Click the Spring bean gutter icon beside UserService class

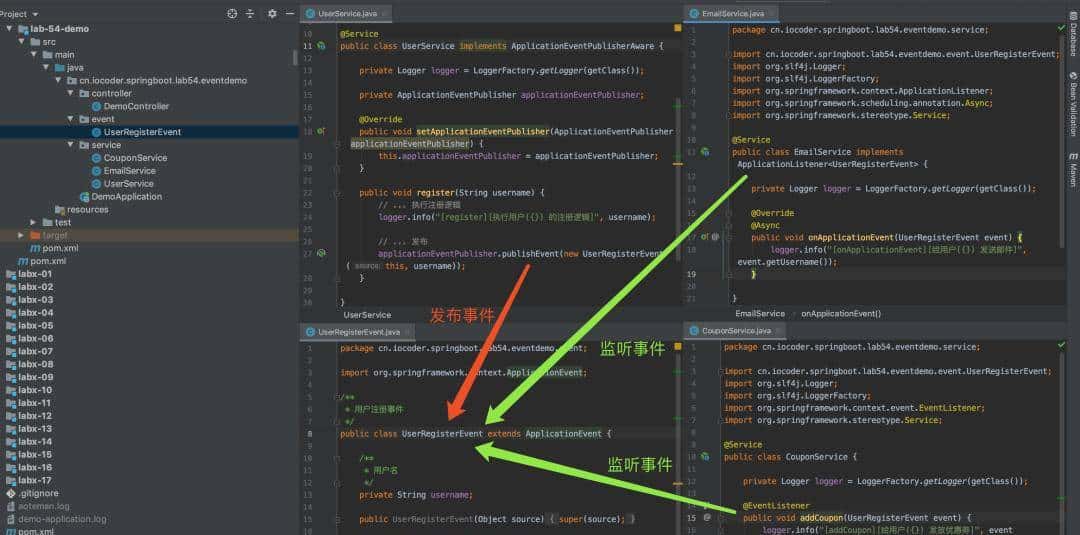pyautogui.click(x=321, y=46)
